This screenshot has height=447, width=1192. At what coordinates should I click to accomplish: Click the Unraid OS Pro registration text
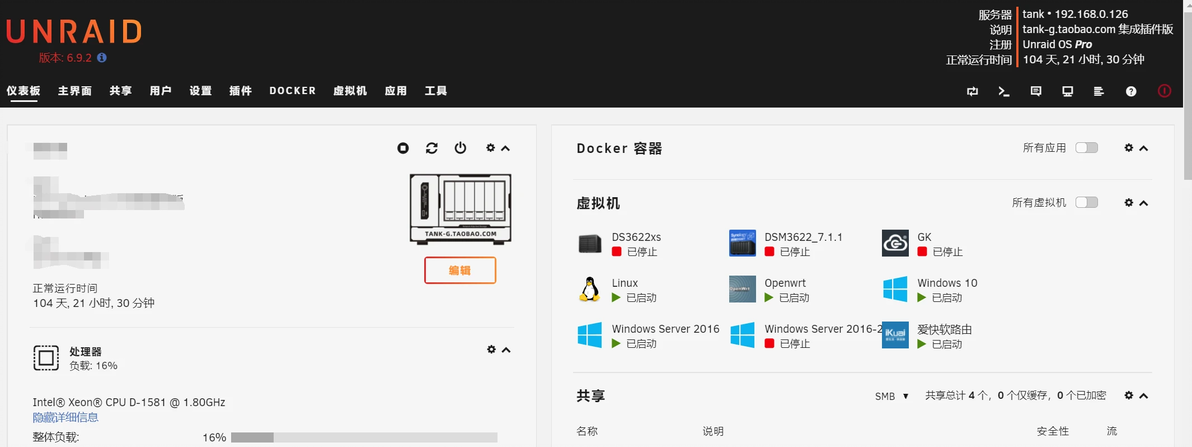(x=1057, y=44)
